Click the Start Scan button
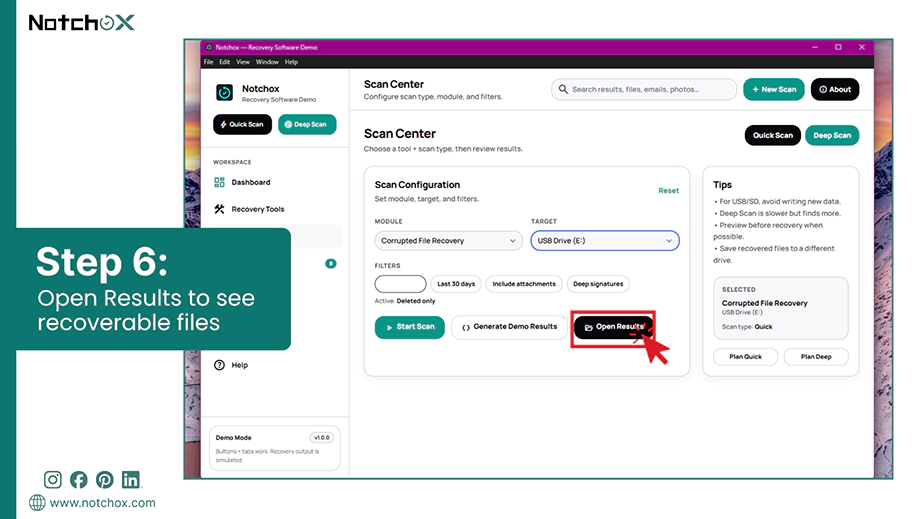This screenshot has width=922, height=519. [410, 327]
